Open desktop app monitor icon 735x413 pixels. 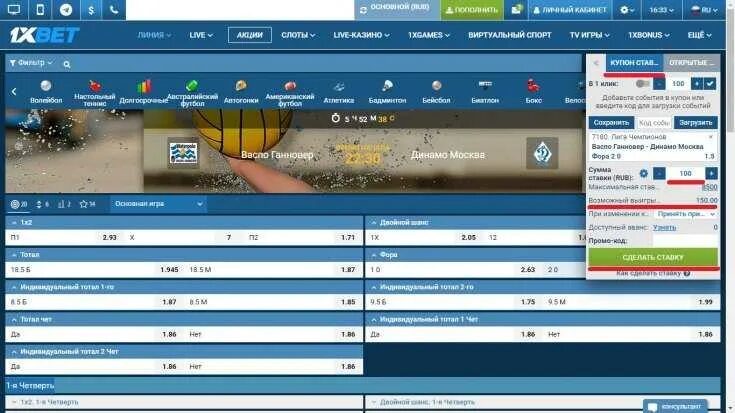pos(14,9)
